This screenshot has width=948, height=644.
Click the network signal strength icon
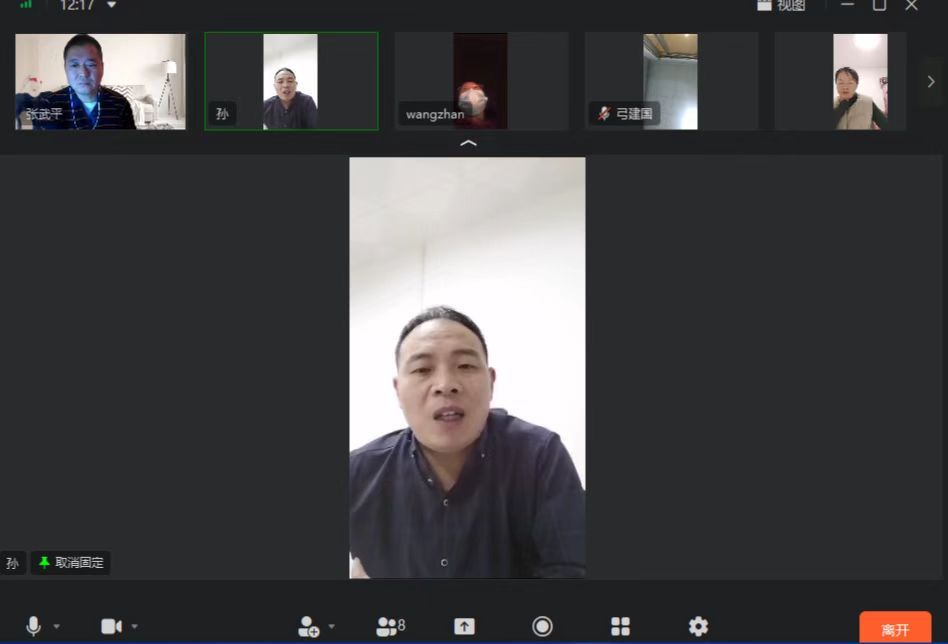point(26,5)
